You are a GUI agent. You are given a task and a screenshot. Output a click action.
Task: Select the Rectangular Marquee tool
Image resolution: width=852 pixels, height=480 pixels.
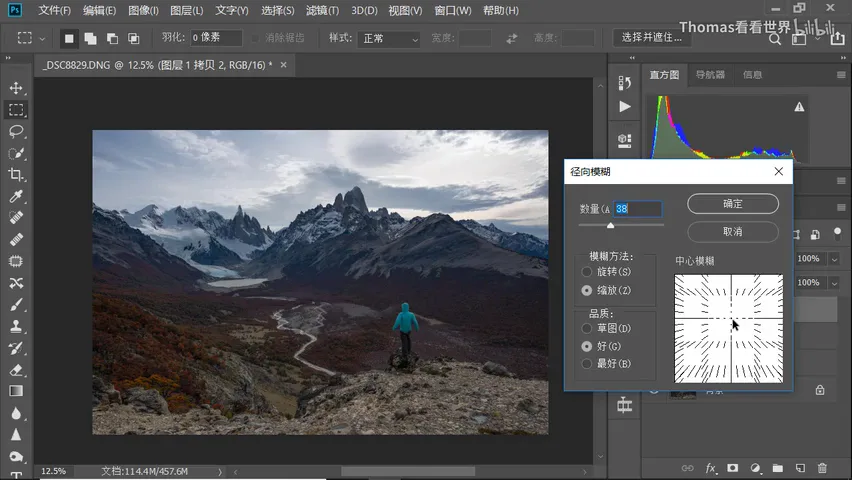[16, 110]
